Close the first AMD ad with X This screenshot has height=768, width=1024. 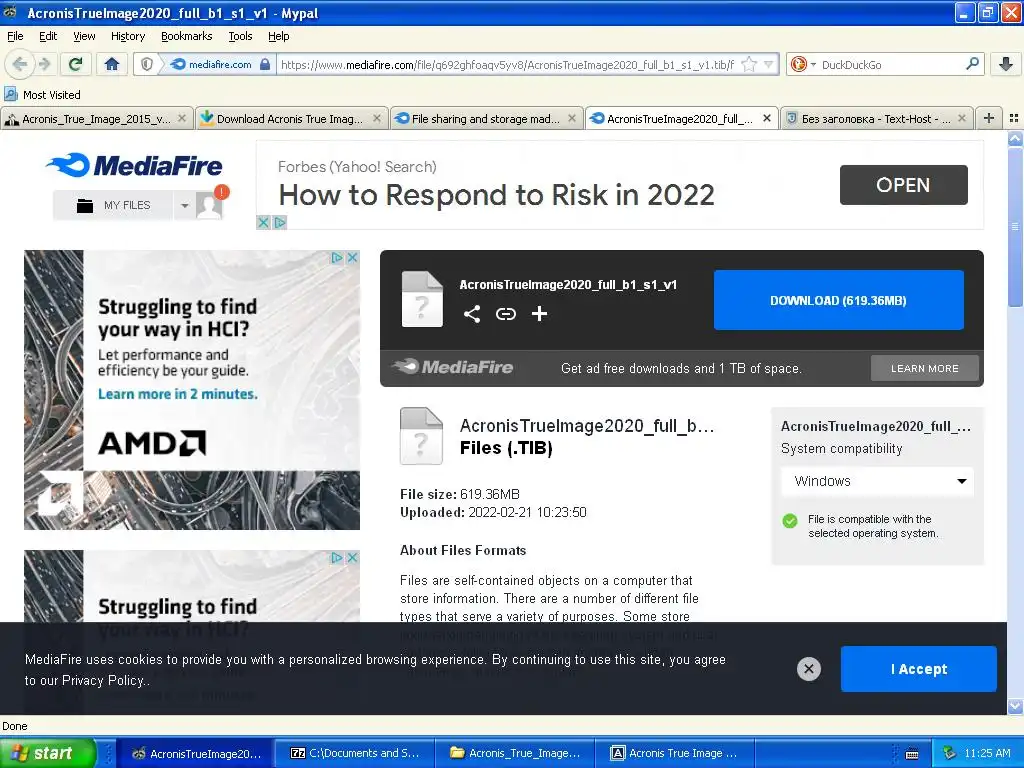(352, 257)
